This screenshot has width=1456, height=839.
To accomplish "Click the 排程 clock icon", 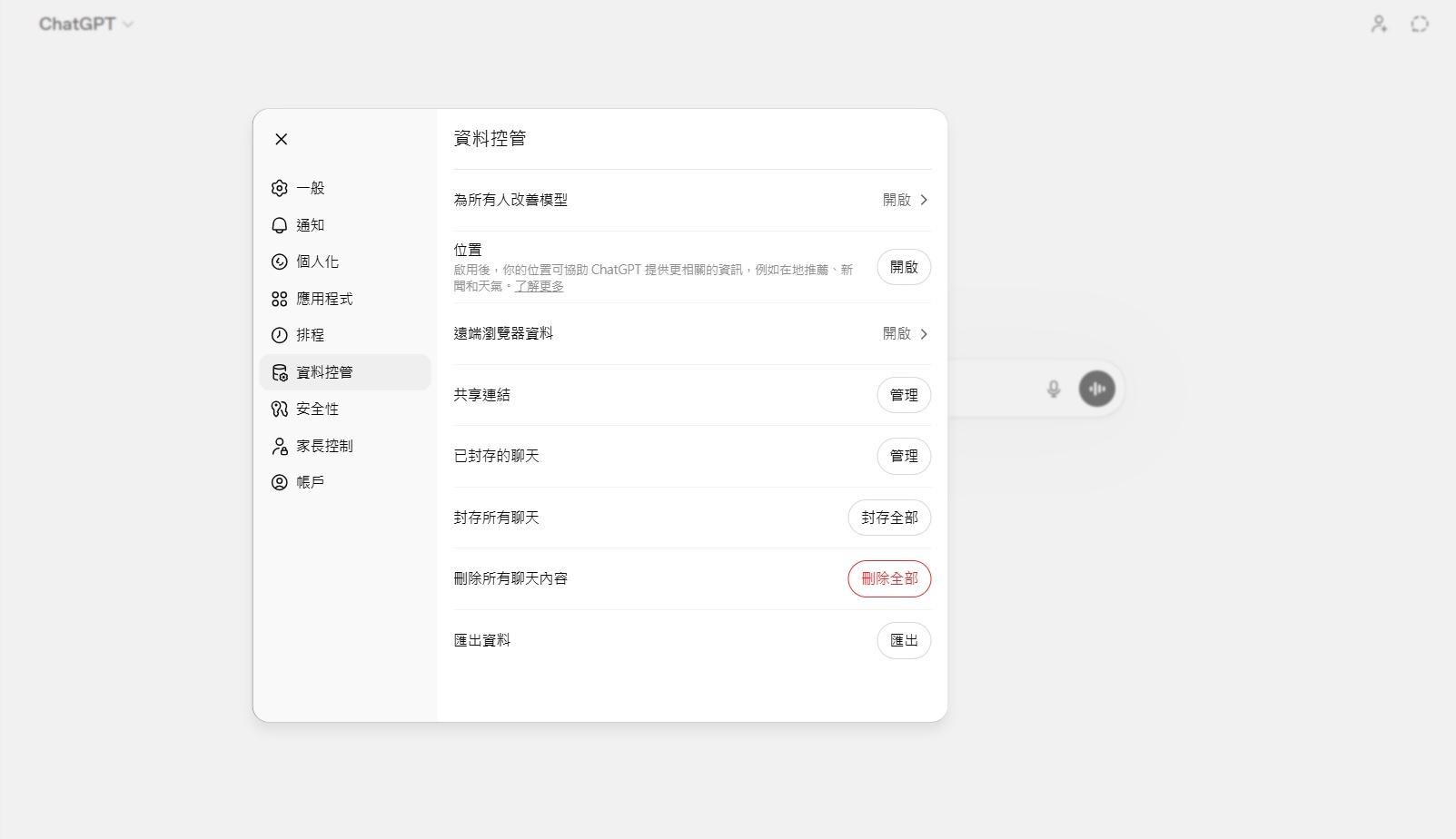I will tap(280, 335).
